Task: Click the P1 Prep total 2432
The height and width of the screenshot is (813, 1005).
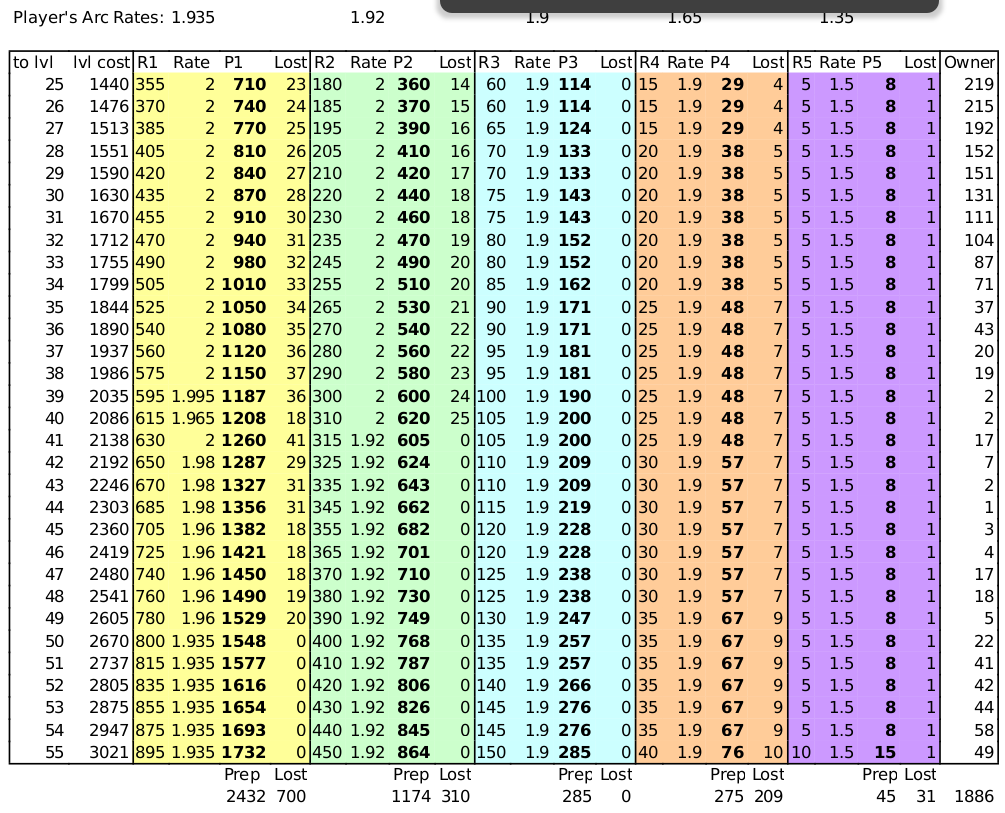Action: click(246, 796)
